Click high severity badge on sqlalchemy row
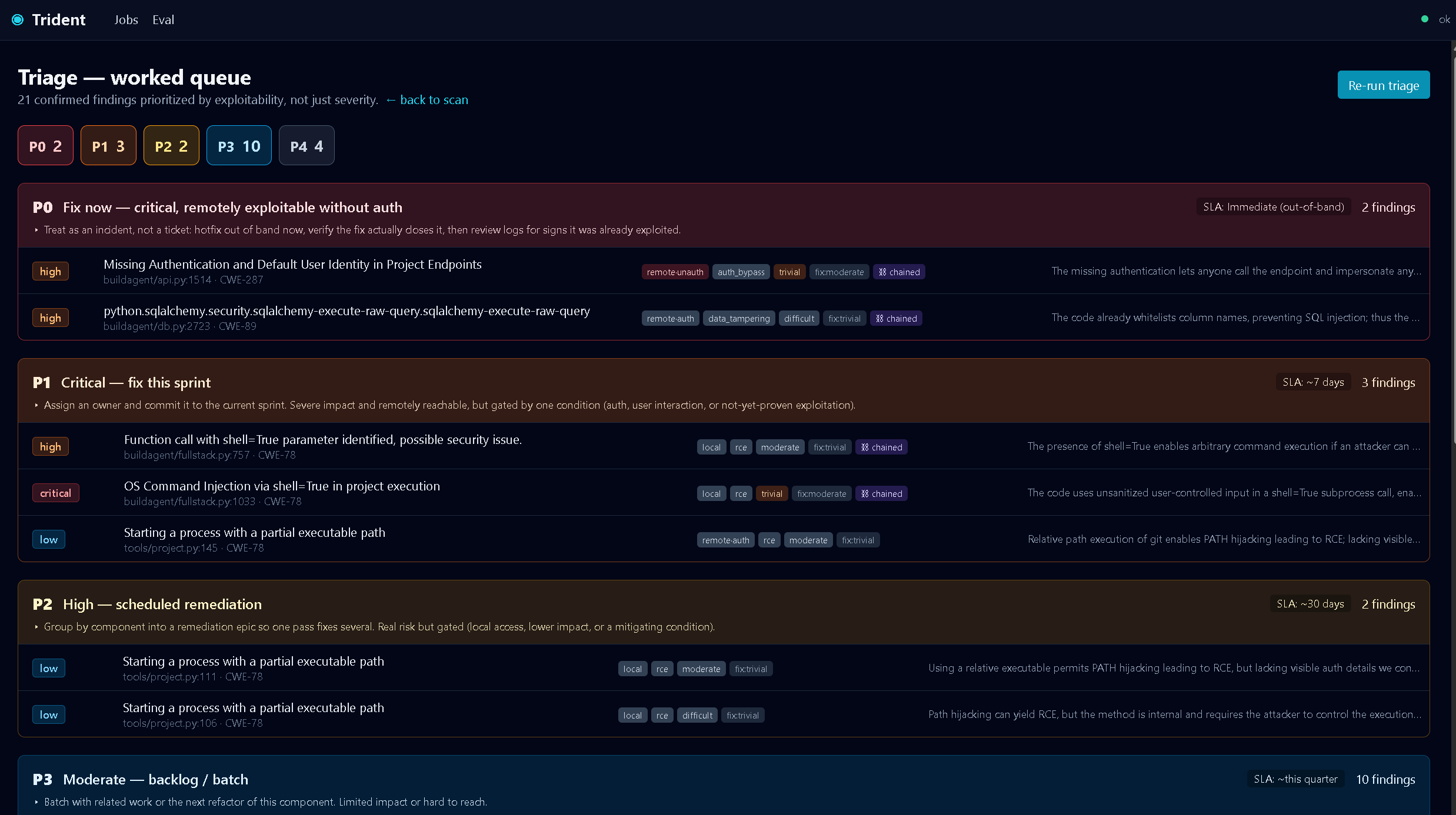 click(x=51, y=318)
